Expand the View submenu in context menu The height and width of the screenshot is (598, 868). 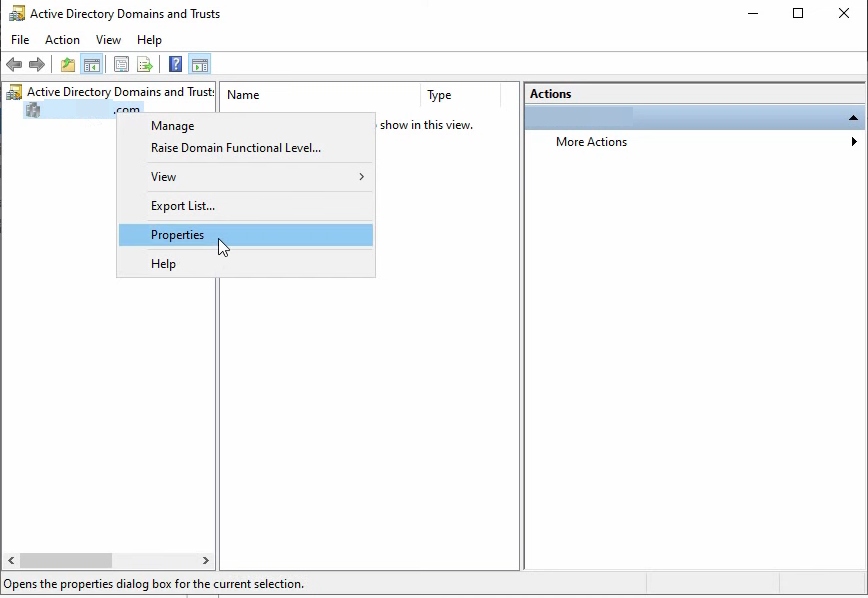[x=246, y=177]
